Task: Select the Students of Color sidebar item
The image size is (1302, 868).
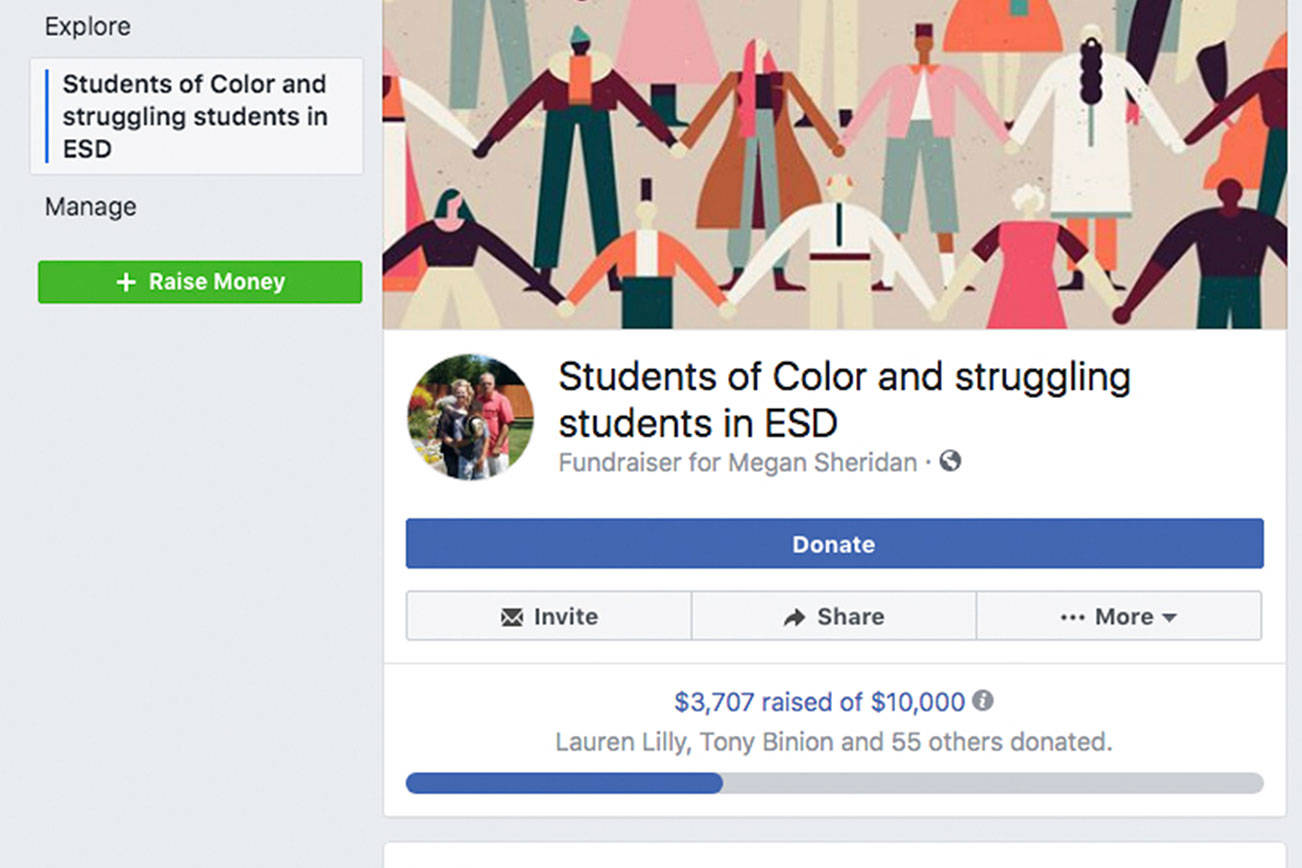Action: tap(195, 116)
